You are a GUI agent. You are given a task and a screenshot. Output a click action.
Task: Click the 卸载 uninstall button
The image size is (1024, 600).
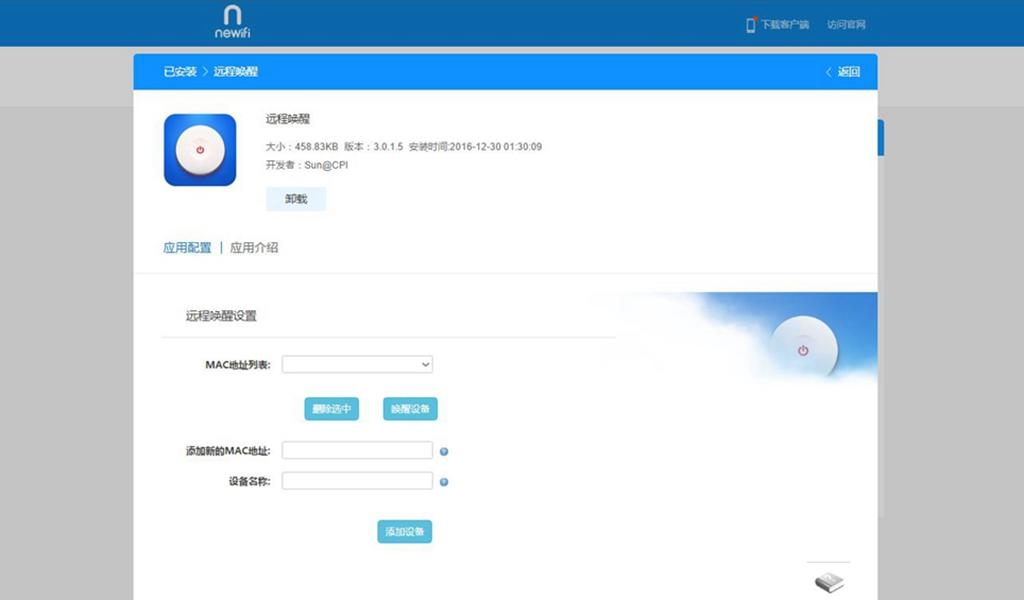[x=295, y=198]
